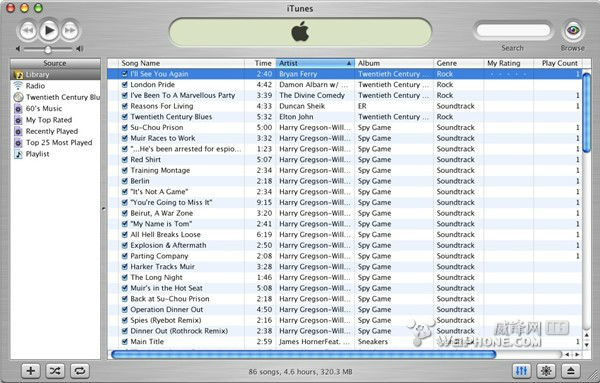Sort by Time column header
The image size is (600, 383).
click(x=260, y=63)
